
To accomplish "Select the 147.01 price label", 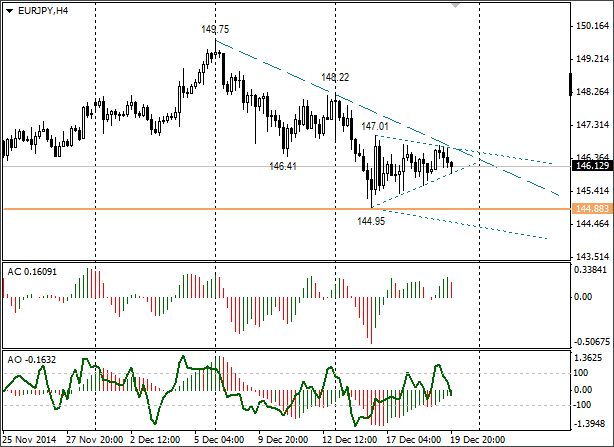I will click(375, 126).
